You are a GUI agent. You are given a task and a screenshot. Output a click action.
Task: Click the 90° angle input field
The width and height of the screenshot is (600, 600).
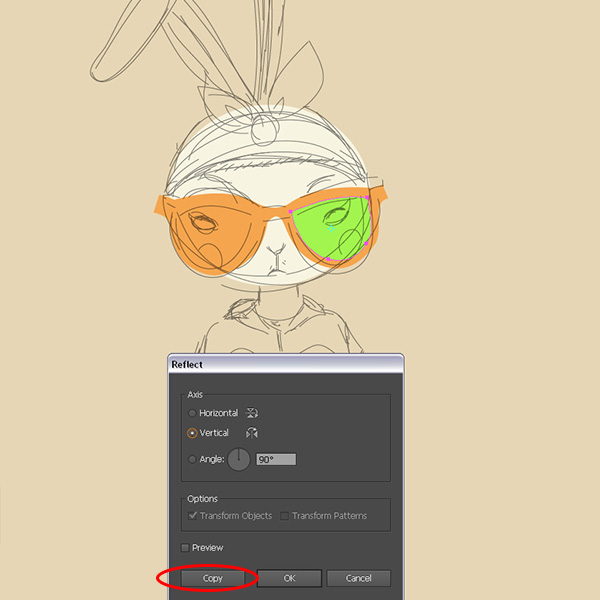coord(276,459)
